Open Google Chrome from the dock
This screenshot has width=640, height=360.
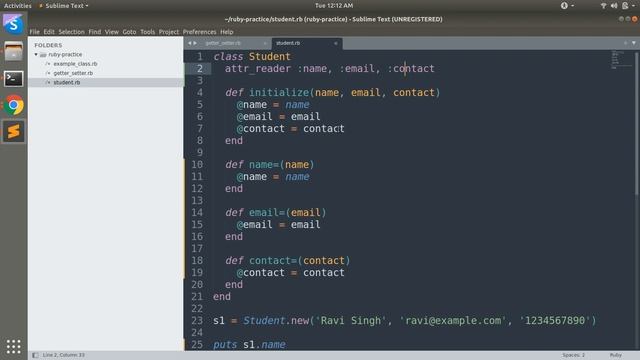[x=13, y=106]
